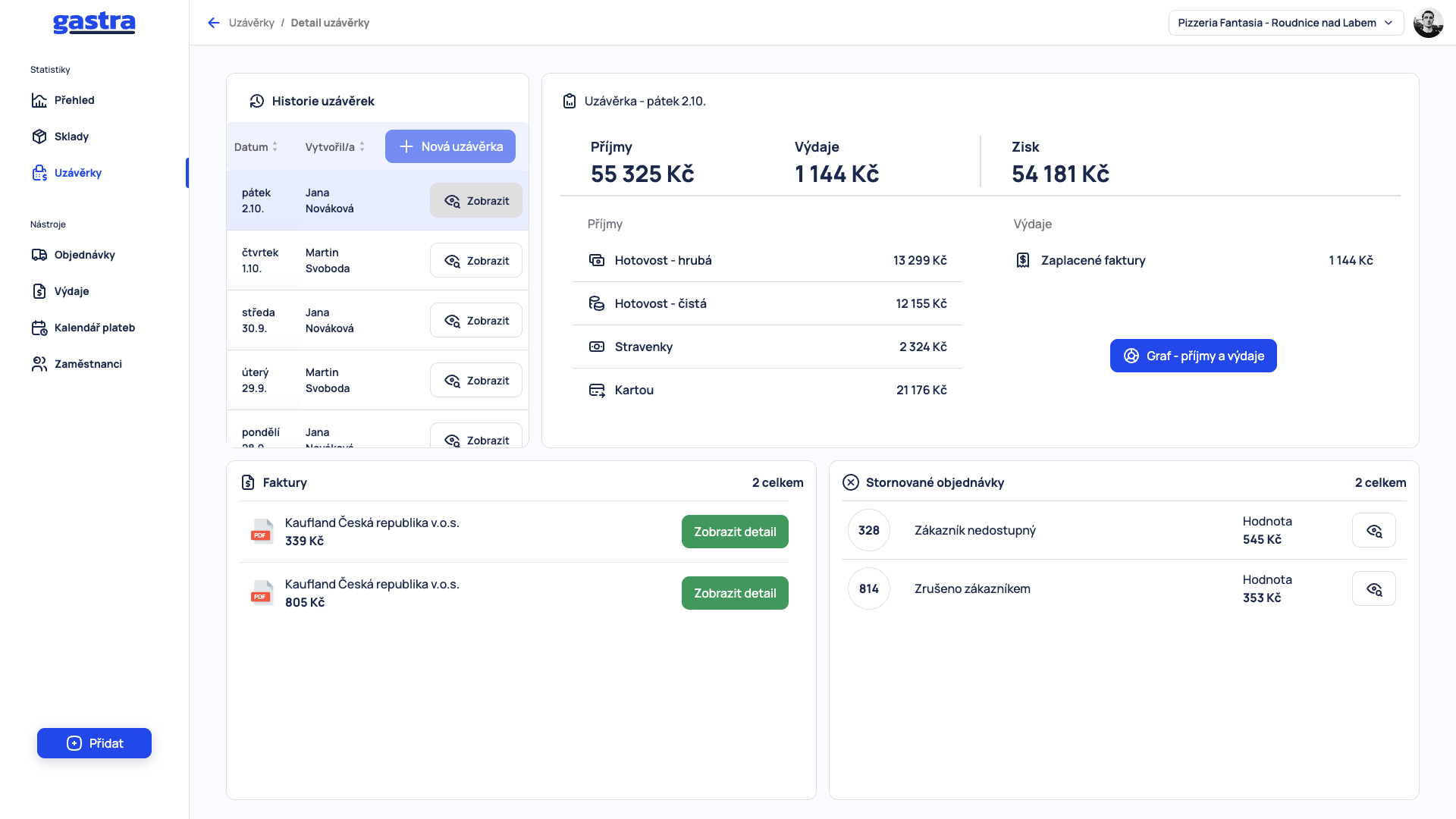Click the Zisk value 54 181 Kč

[1060, 174]
